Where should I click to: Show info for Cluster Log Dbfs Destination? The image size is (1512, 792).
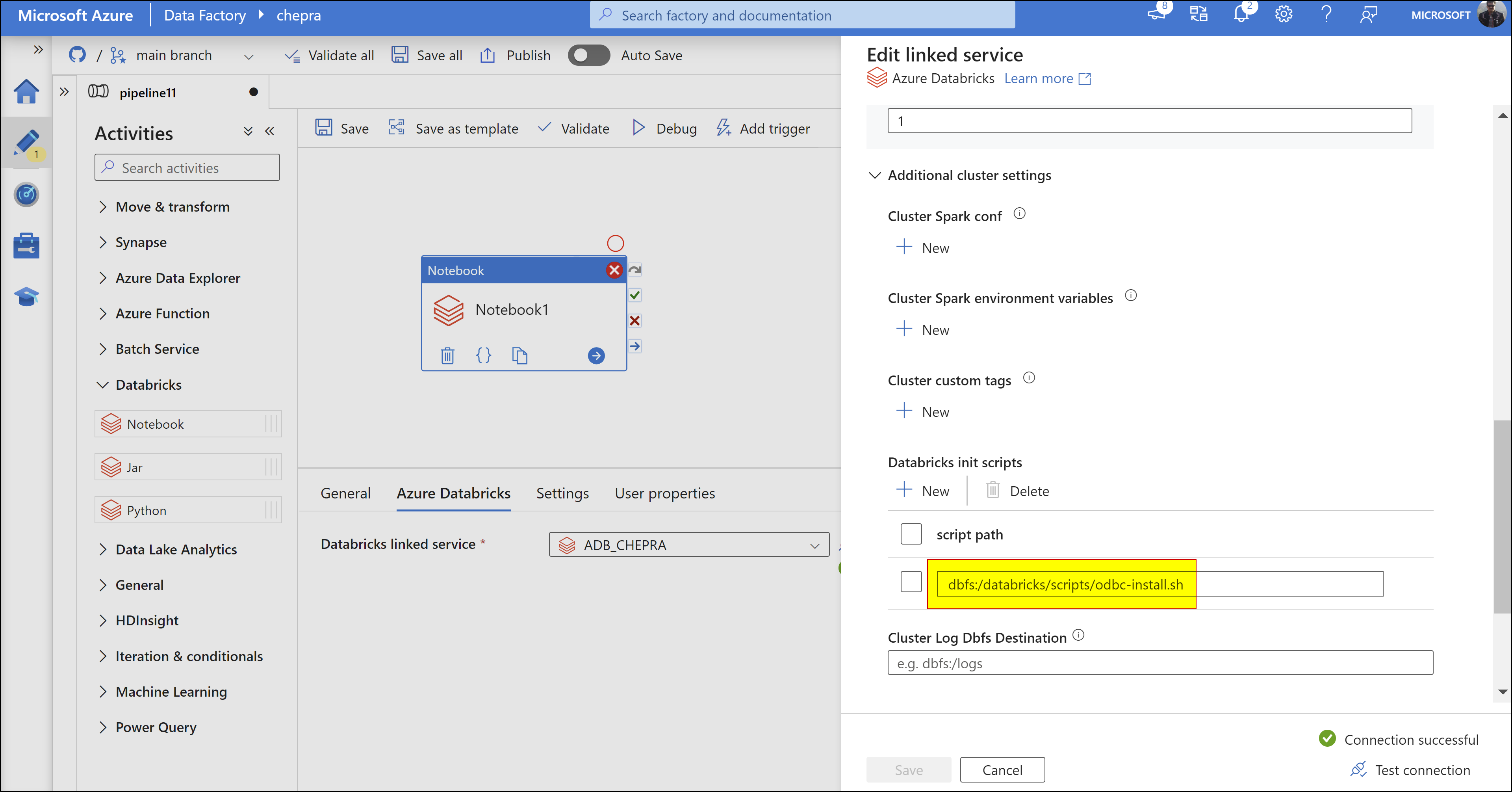(1078, 635)
